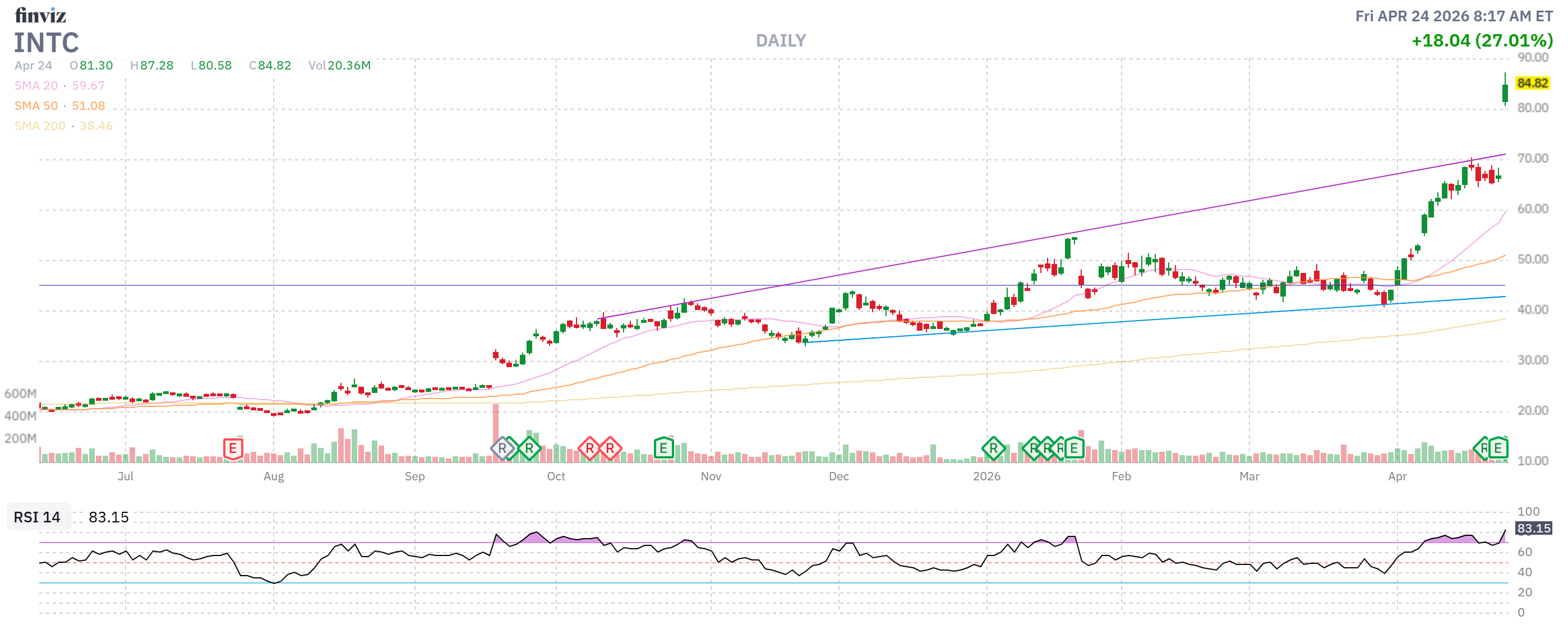Toggle the SMA 20 overlay label

36,86
